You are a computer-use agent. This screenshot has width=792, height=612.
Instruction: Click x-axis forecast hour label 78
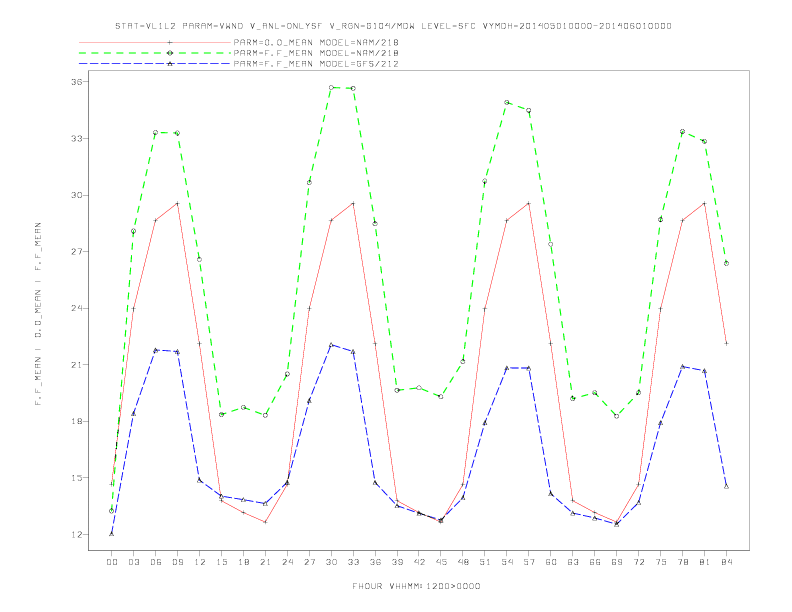click(x=683, y=562)
